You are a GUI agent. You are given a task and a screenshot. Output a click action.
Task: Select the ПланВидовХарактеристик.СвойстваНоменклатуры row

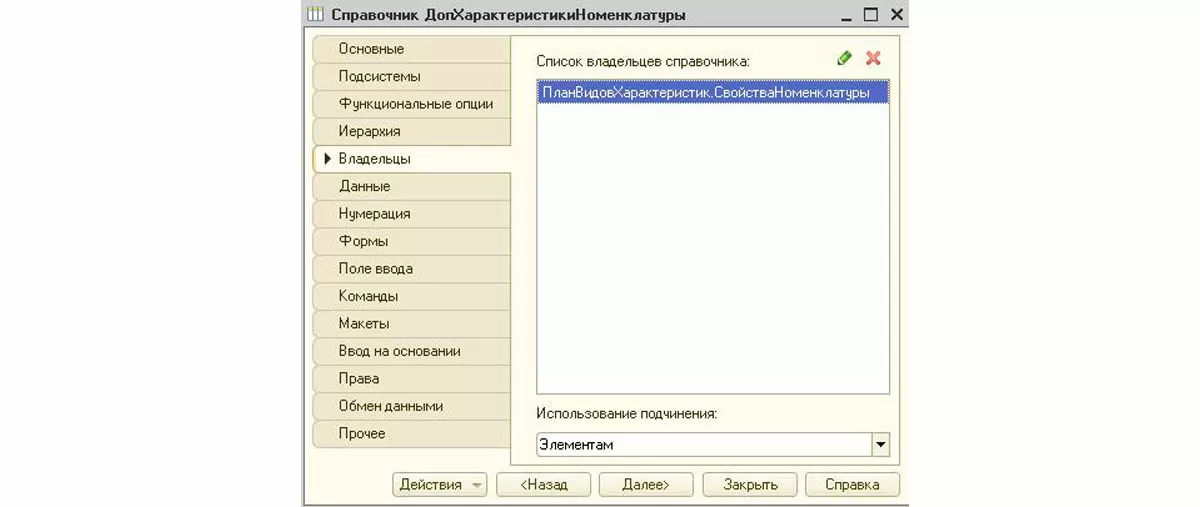pyautogui.click(x=713, y=92)
